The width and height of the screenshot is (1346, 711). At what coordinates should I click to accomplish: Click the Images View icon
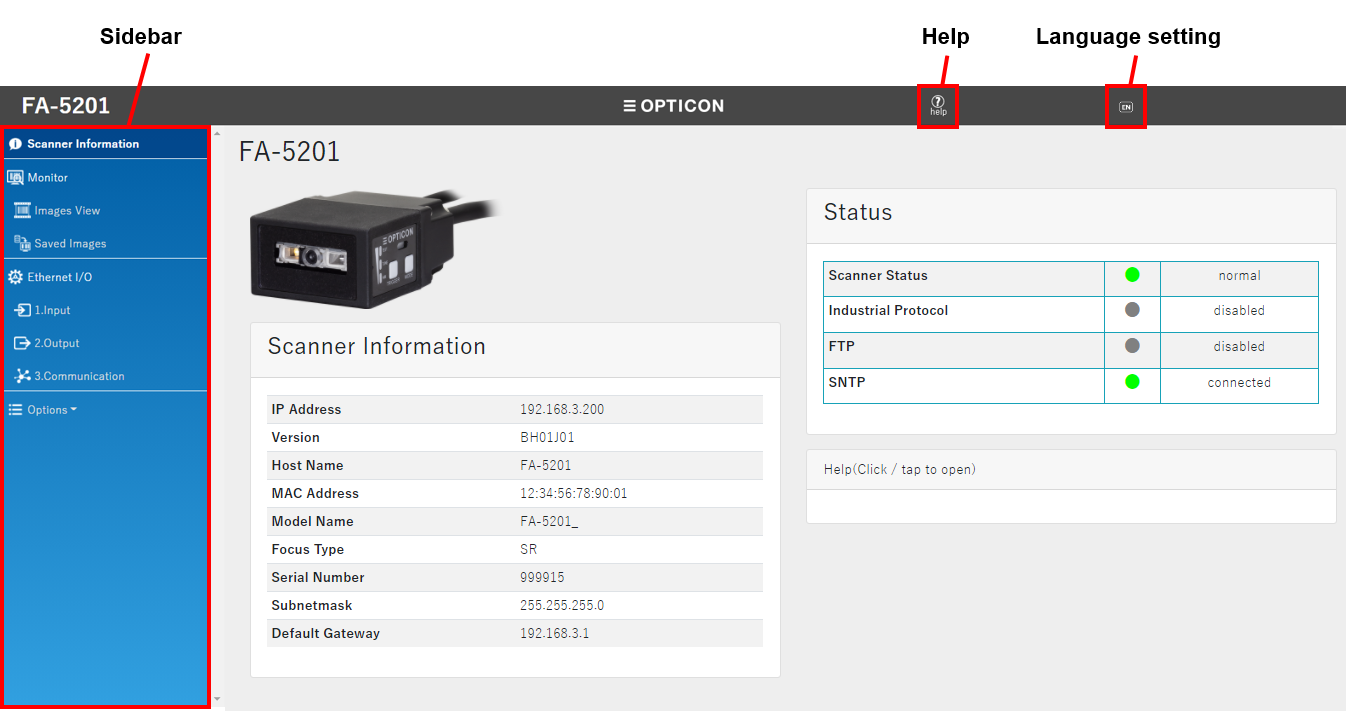pos(22,211)
